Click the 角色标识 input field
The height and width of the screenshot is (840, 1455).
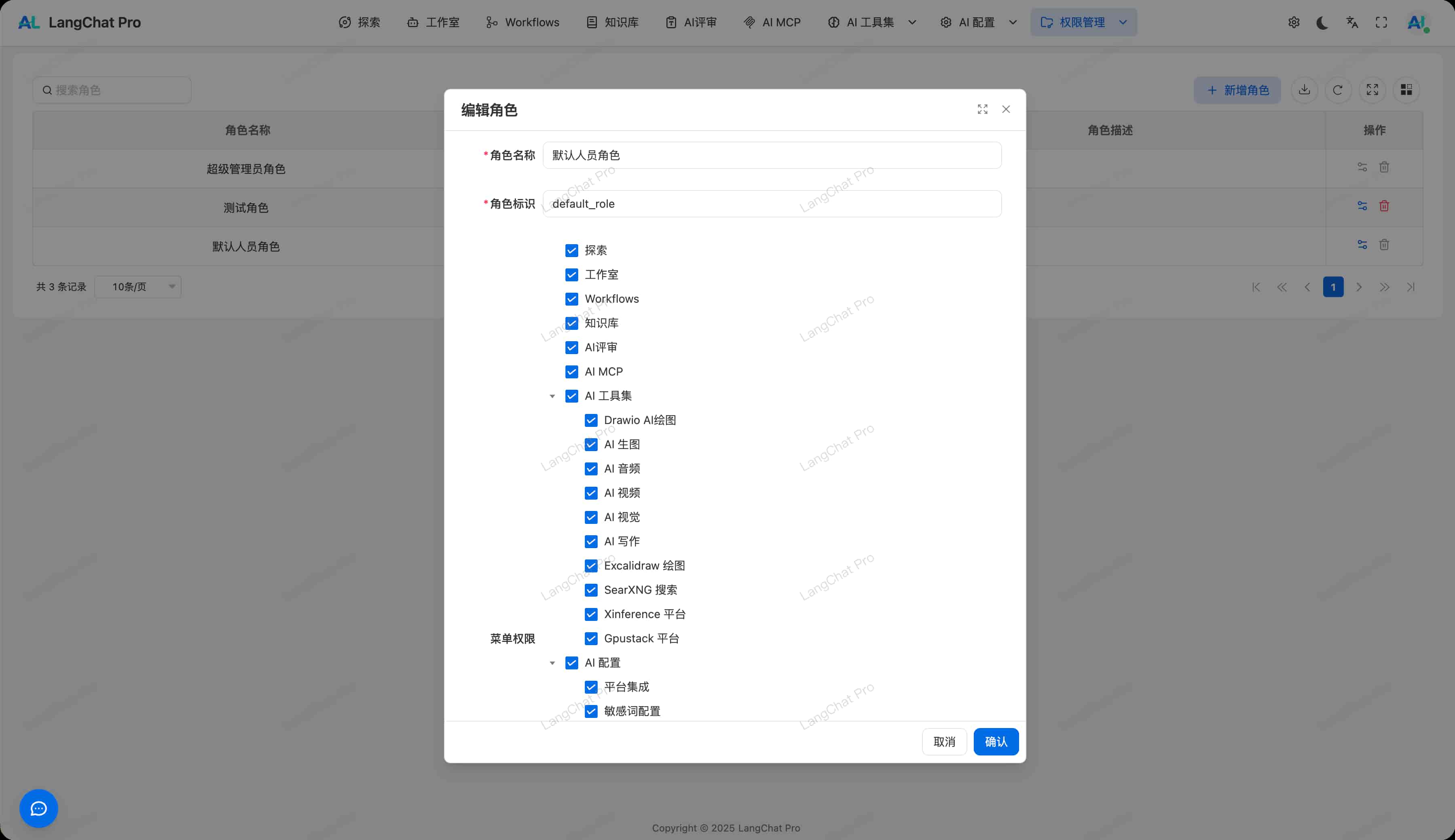772,204
